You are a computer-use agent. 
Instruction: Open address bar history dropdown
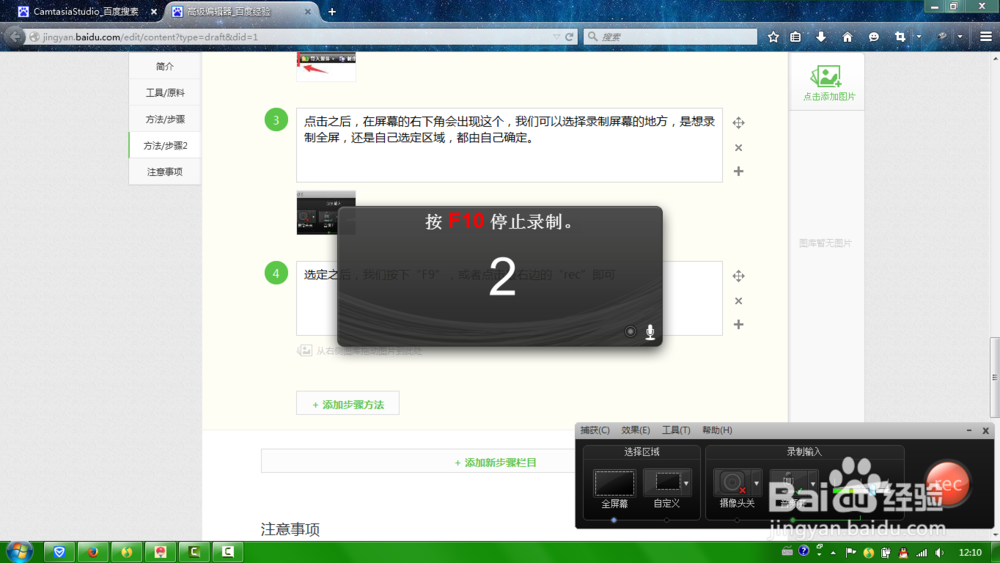click(x=557, y=37)
